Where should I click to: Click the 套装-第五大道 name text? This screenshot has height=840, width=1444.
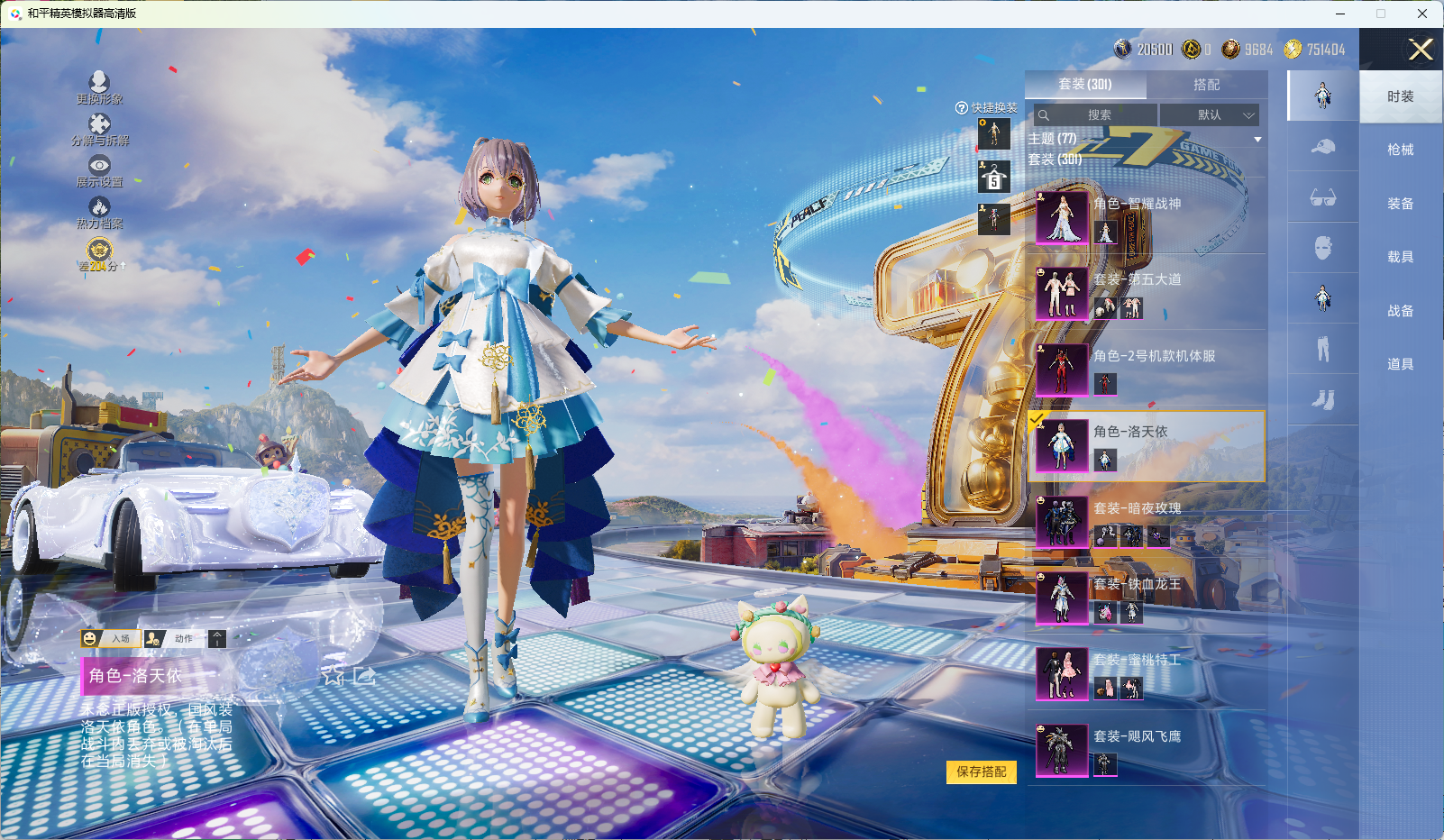point(1138,279)
